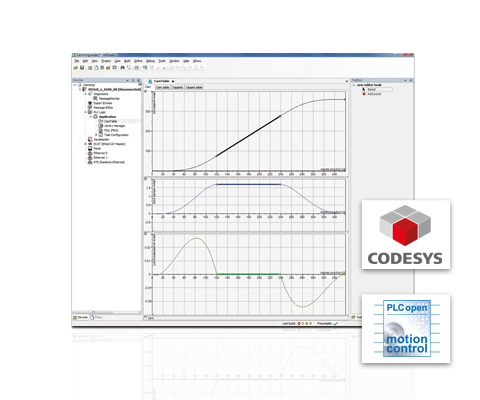This screenshot has height=400, width=480.
Task: Open the editor tab list dropdown arrow
Action: coord(347,81)
